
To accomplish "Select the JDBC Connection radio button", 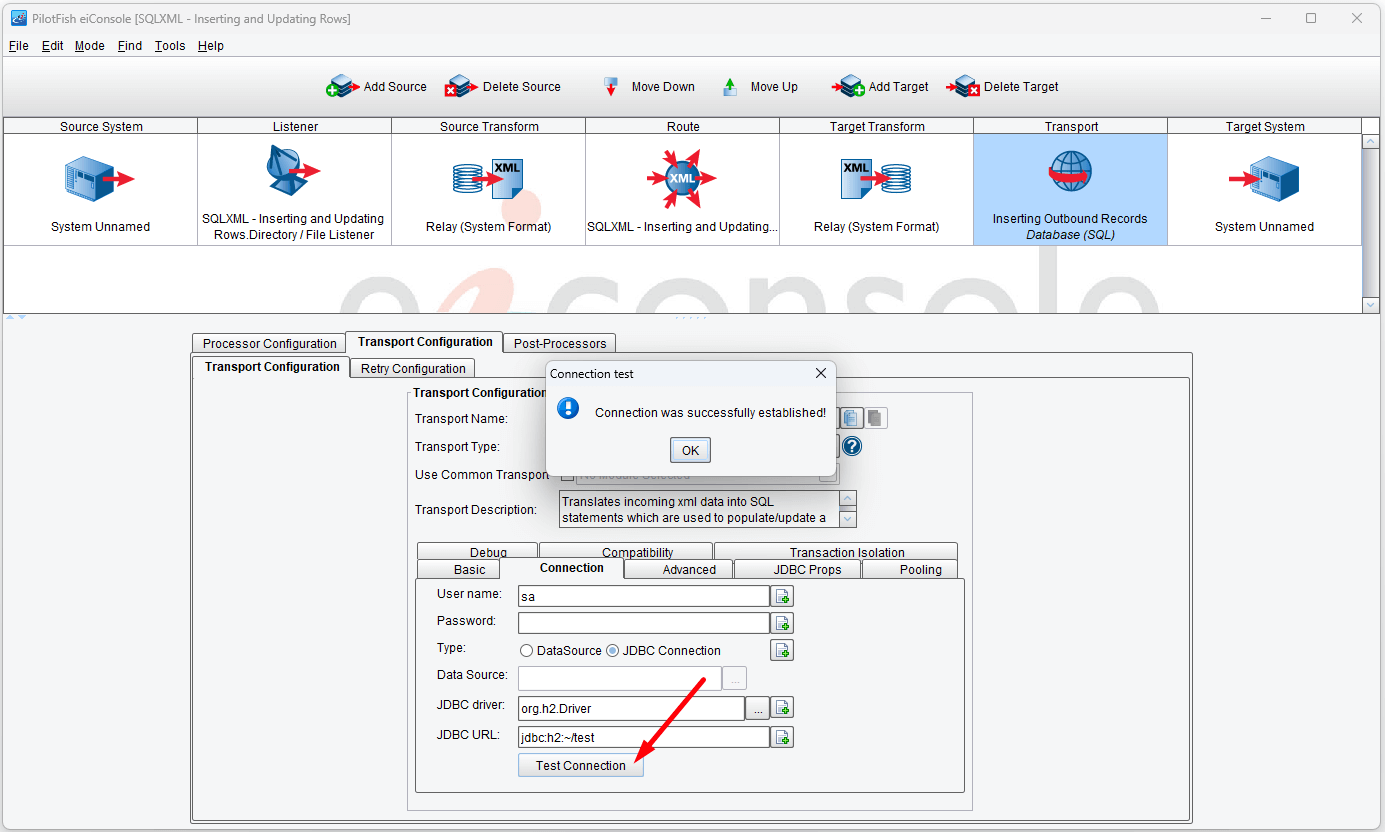I will (612, 651).
